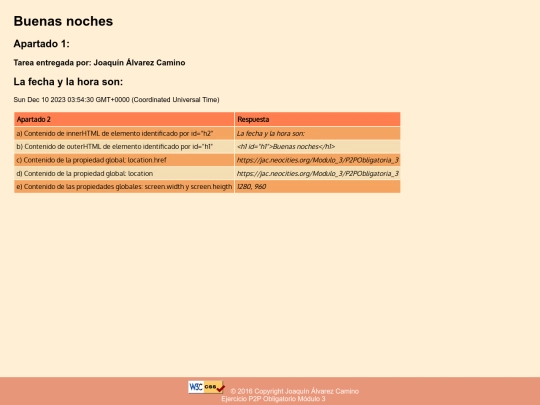Select the 'd) Contenido de la propiedad global: location' cell

pyautogui.click(x=124, y=174)
